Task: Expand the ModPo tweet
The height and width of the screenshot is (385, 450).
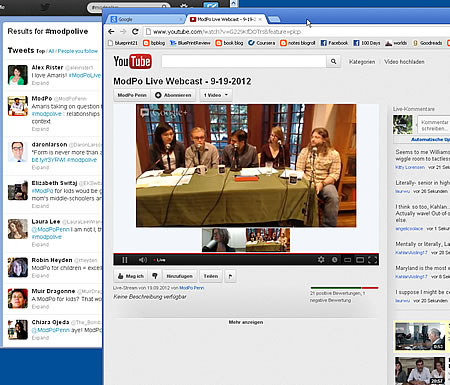Action: [40, 129]
